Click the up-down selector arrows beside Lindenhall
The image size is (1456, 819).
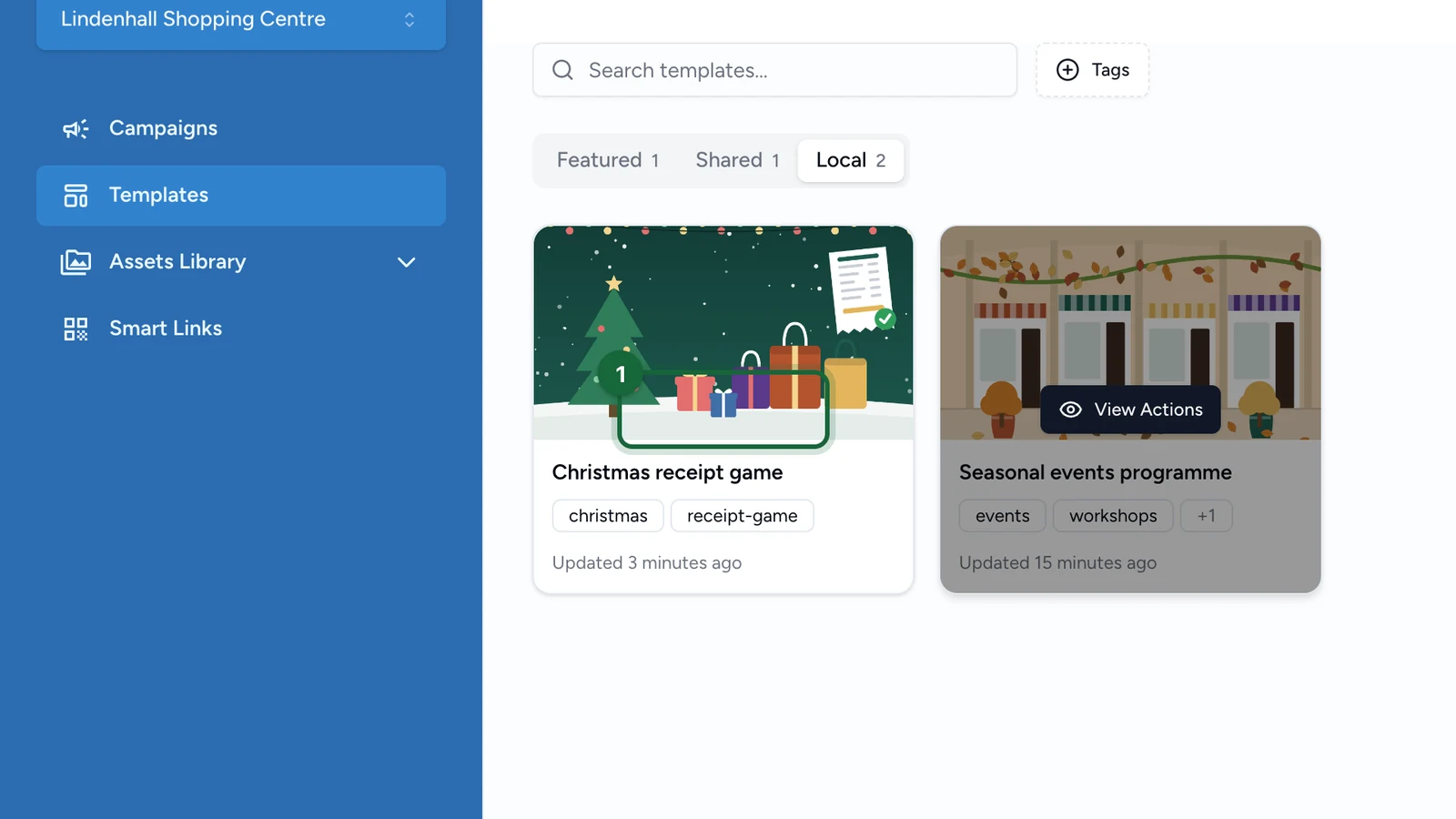pos(409,19)
